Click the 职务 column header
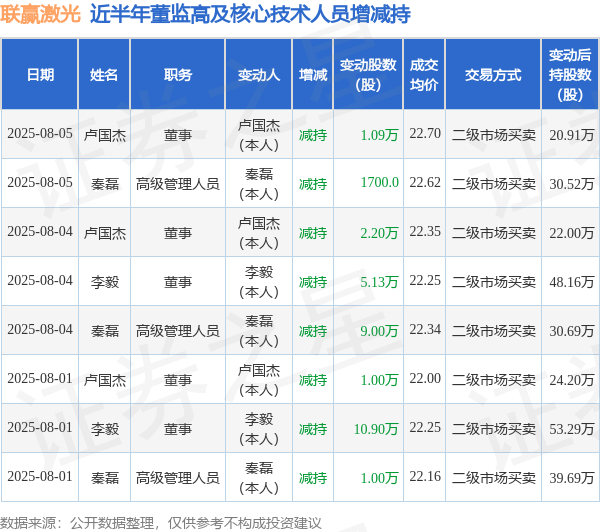Screen dimensions: 600x532 click(x=178, y=75)
